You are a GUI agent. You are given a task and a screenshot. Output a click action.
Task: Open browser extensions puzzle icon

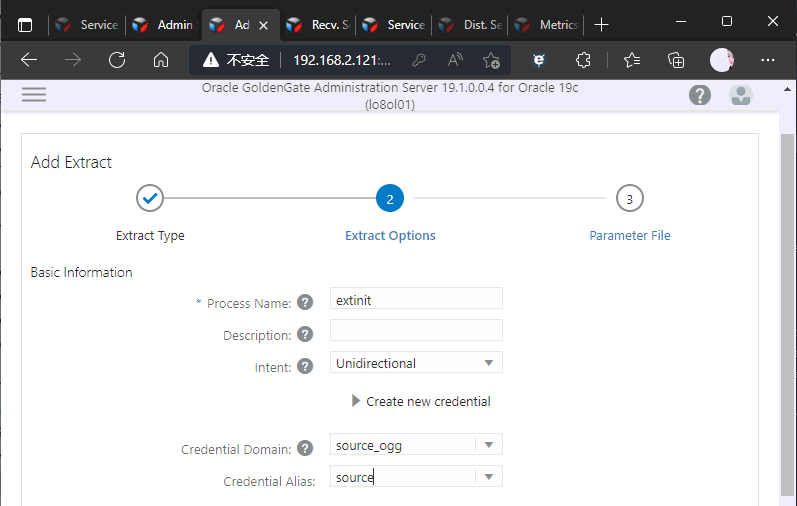pyautogui.click(x=585, y=60)
